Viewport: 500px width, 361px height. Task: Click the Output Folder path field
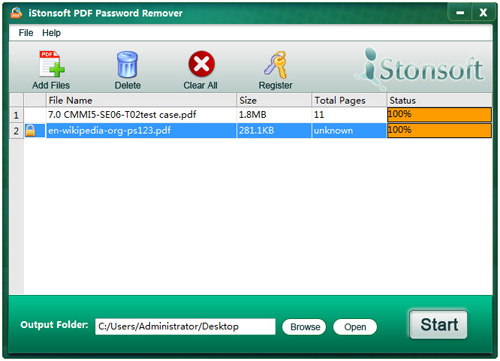coord(185,326)
